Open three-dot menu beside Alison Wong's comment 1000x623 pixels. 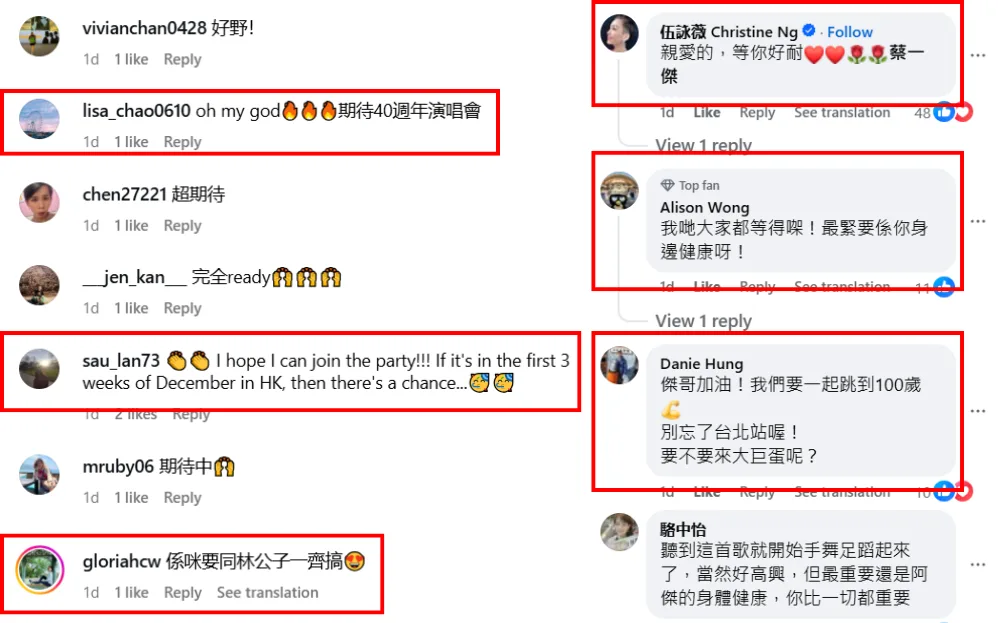pos(978,221)
